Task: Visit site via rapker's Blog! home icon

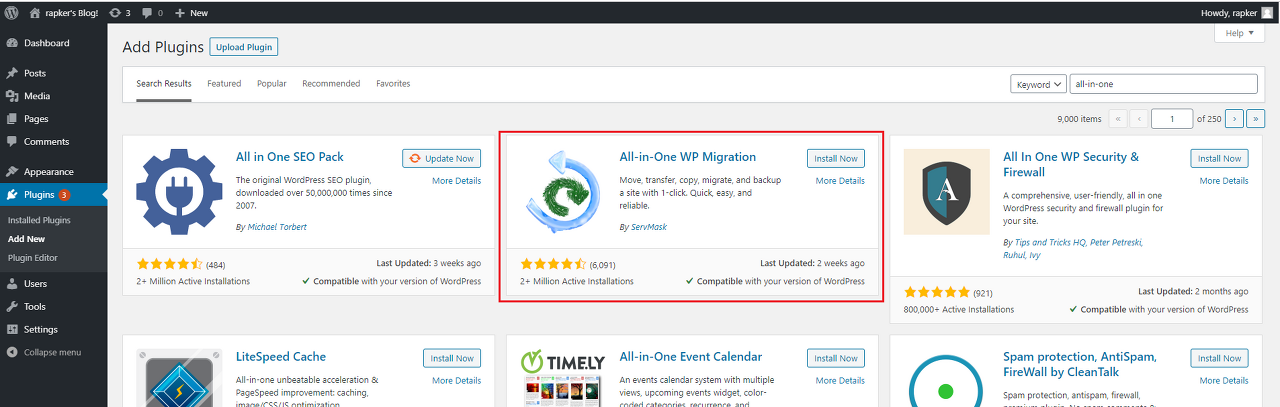Action: coord(35,13)
